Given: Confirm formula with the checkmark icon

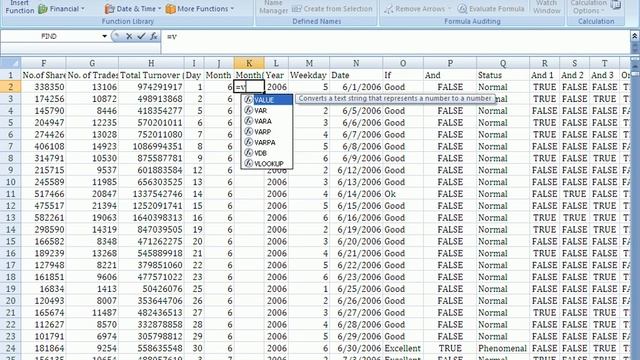Looking at the screenshot, I should coord(141,36).
